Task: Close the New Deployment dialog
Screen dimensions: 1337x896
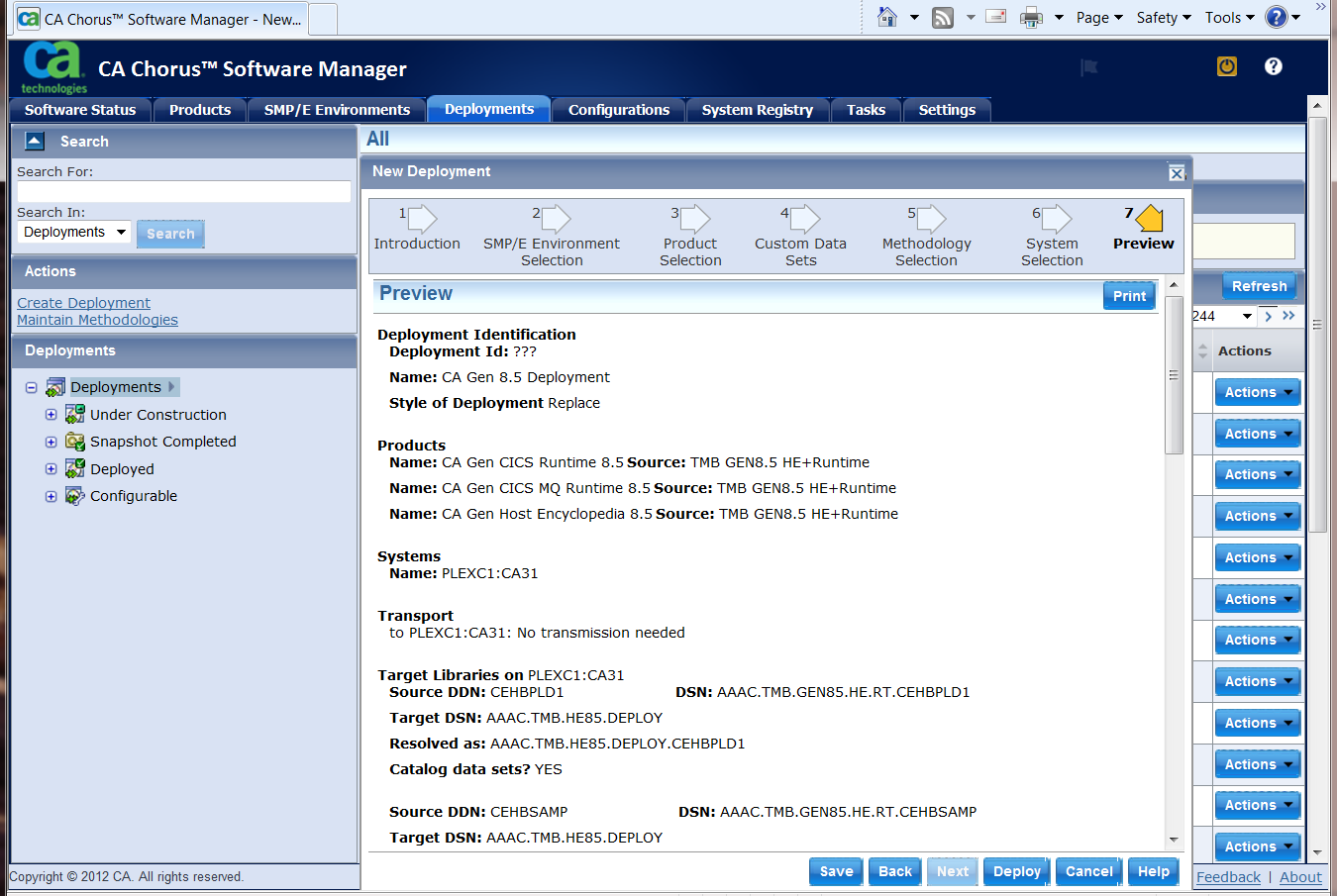Action: point(1177,173)
